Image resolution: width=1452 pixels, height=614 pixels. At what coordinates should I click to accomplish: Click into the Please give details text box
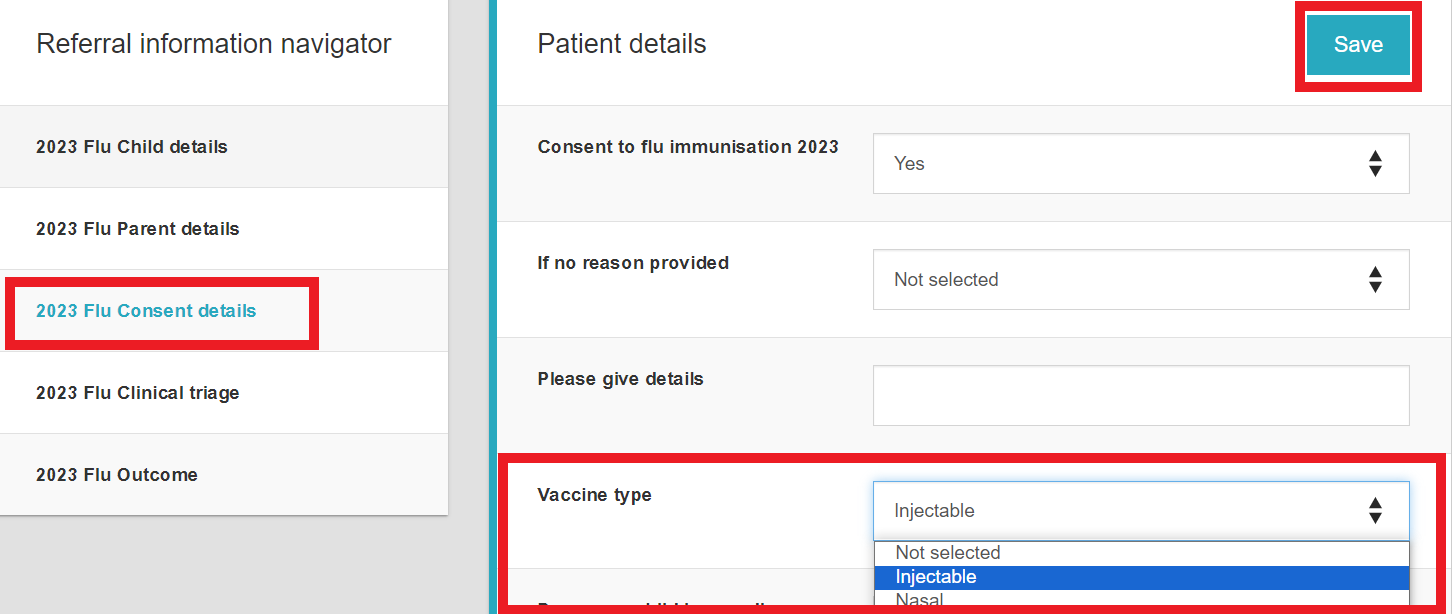(x=1141, y=395)
